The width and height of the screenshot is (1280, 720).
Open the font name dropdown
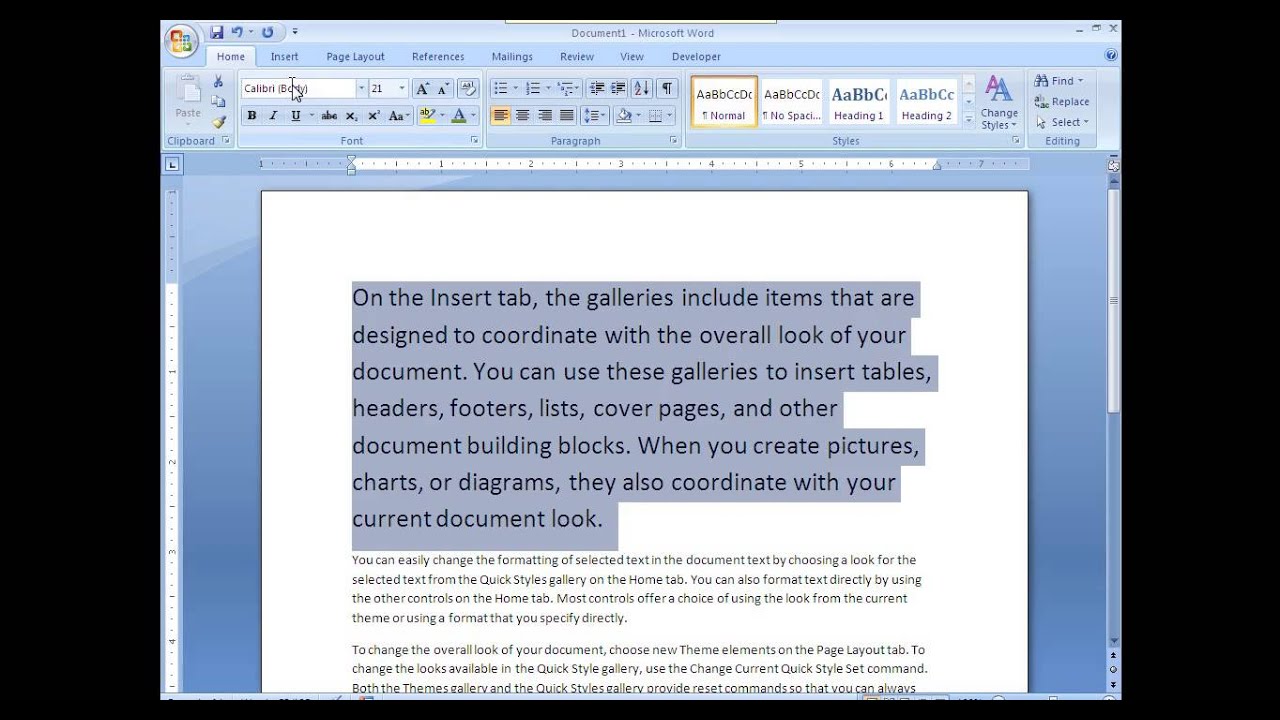[x=361, y=88]
